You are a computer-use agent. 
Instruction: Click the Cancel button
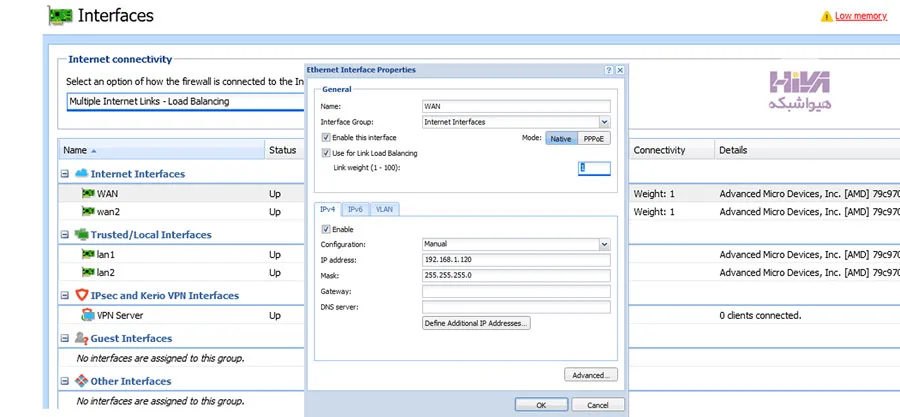pyautogui.click(x=598, y=405)
